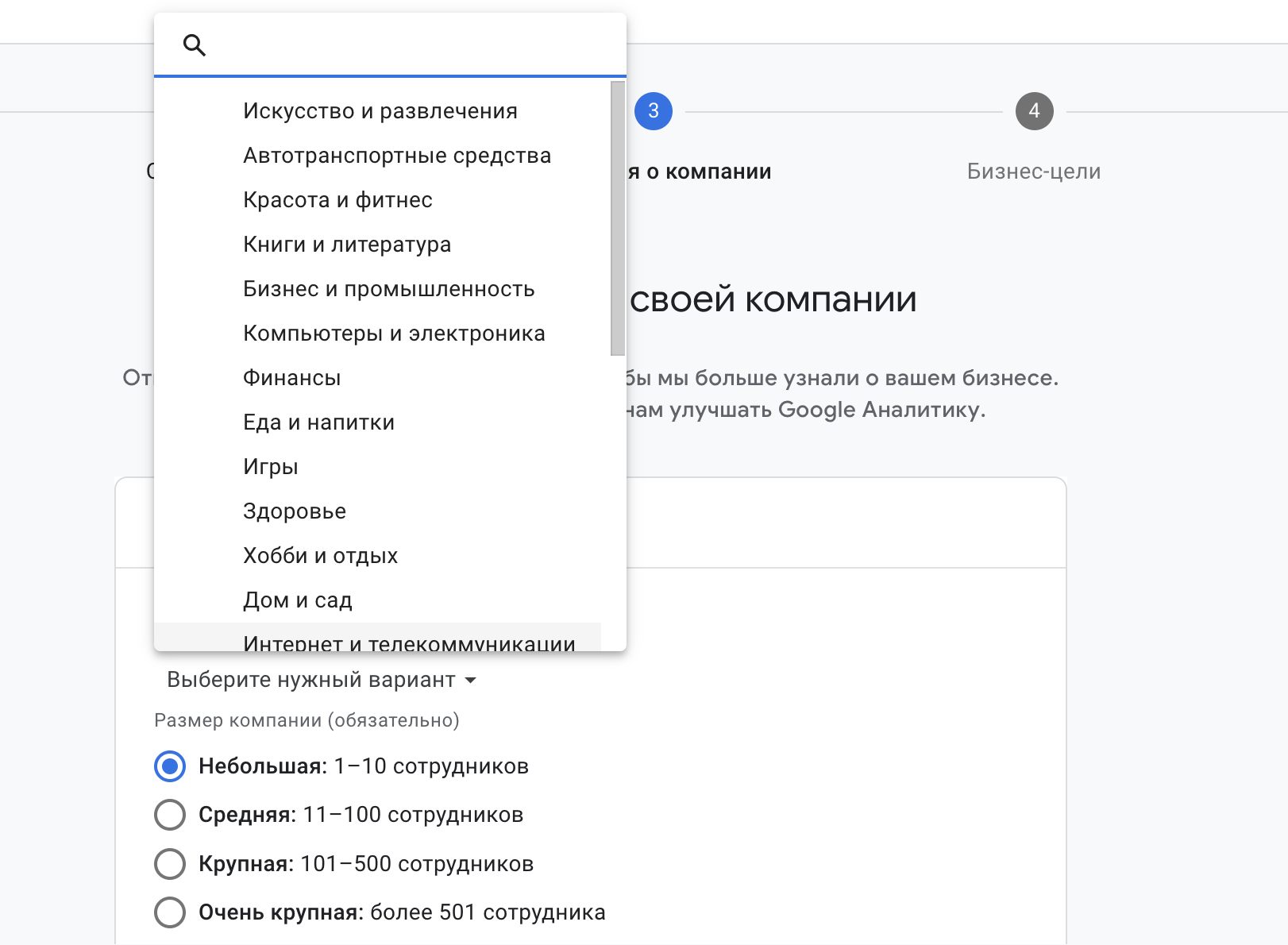
Task: Open the Выберите нужный вариант dropdown
Action: point(311,680)
